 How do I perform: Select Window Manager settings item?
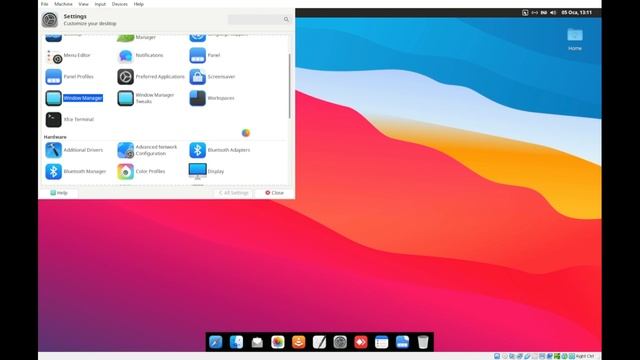pos(74,98)
